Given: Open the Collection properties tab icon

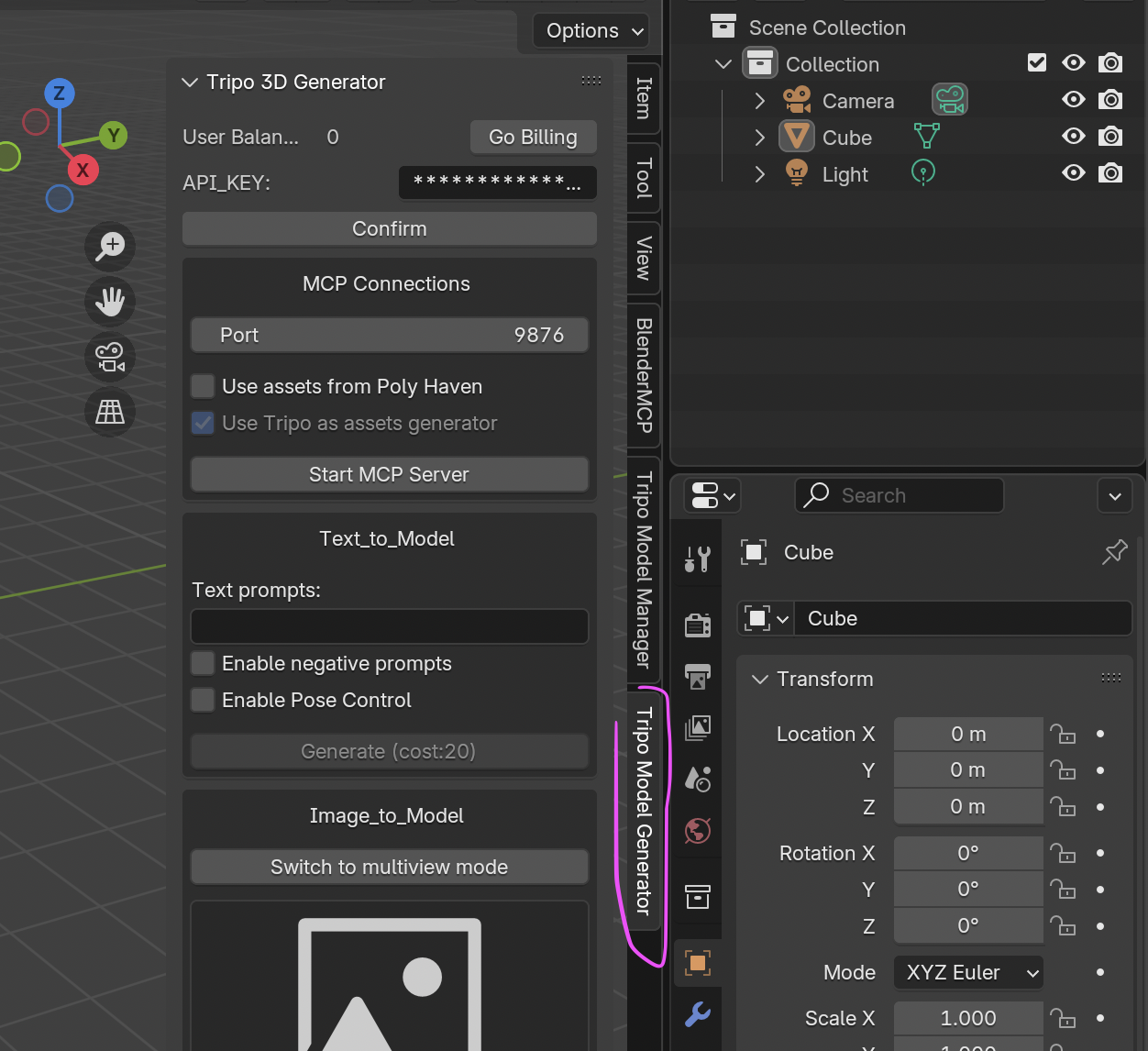Looking at the screenshot, I should coord(698,897).
